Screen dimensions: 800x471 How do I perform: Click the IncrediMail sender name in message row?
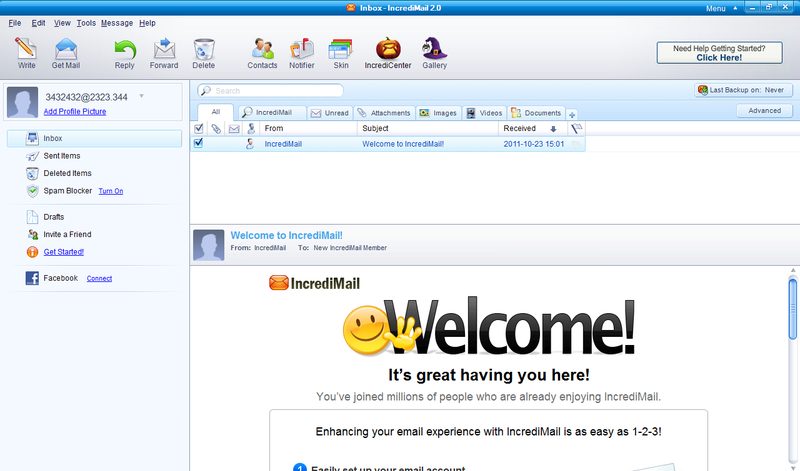click(x=283, y=144)
